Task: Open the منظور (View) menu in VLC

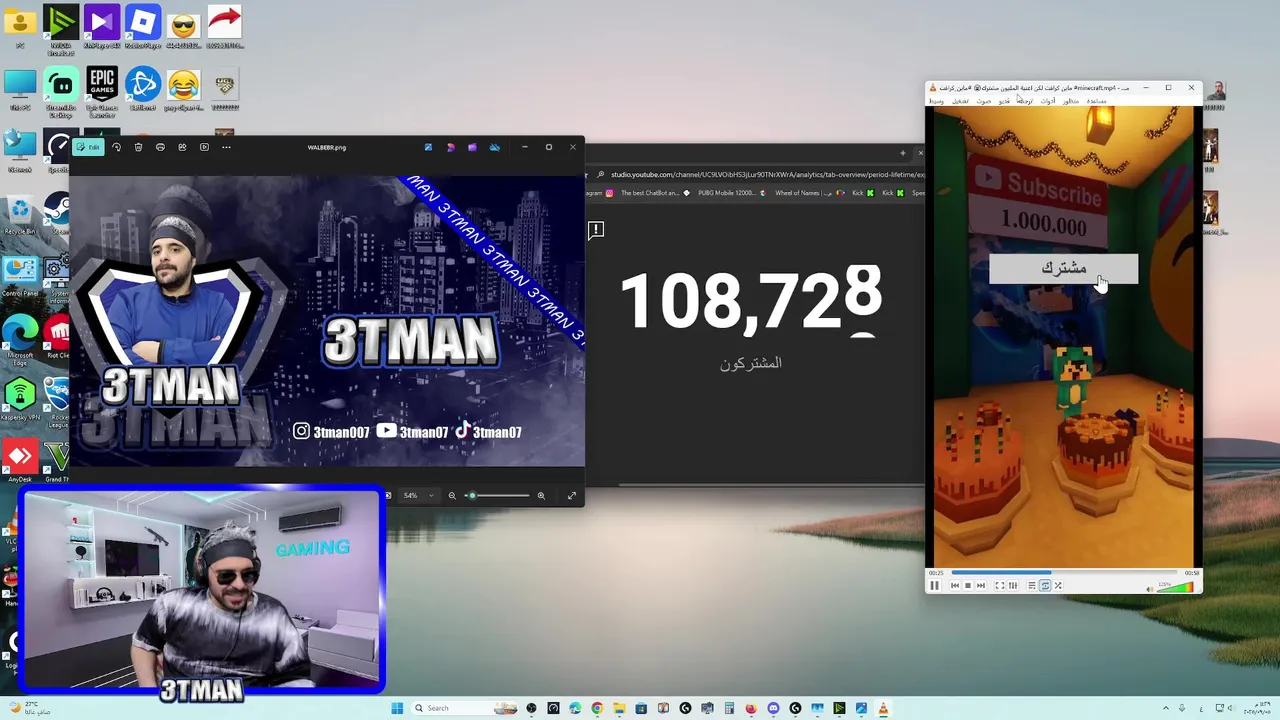Action: click(x=1071, y=101)
